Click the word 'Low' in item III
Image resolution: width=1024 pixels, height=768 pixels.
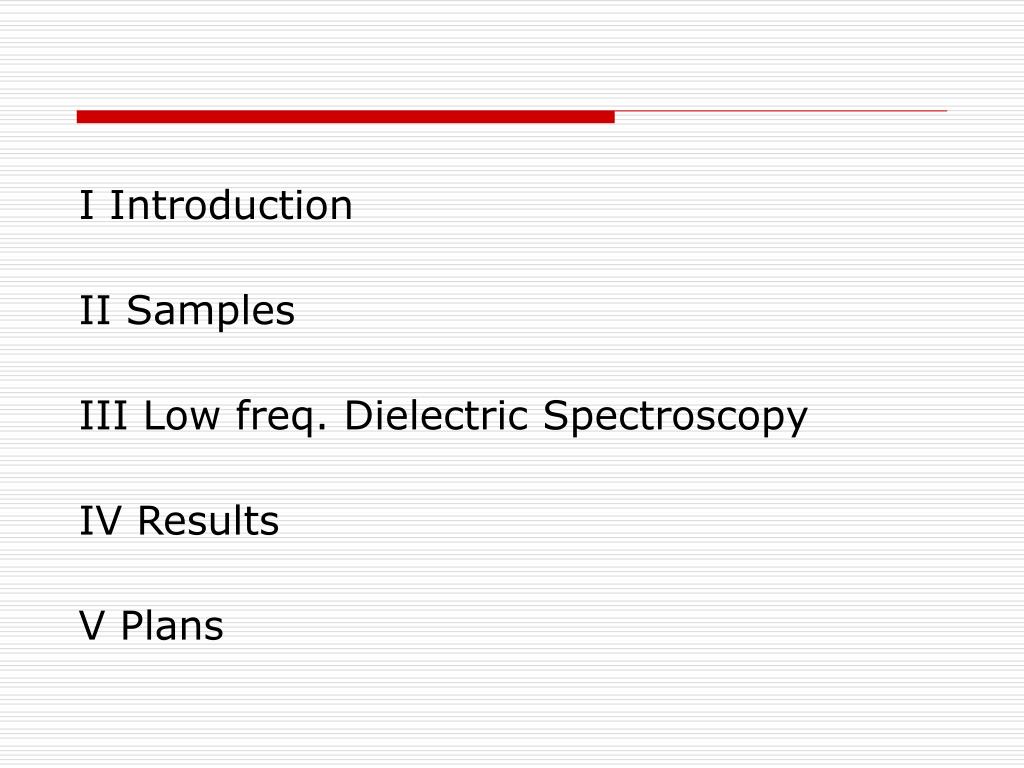182,415
